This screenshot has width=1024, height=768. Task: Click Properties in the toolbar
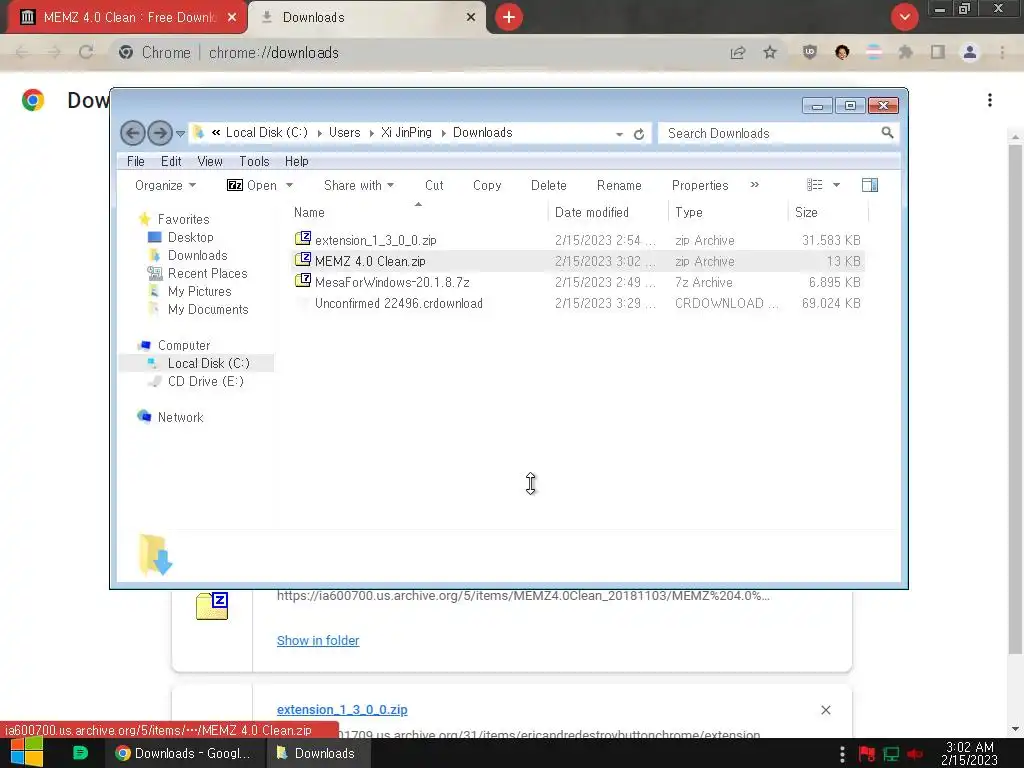(x=700, y=185)
